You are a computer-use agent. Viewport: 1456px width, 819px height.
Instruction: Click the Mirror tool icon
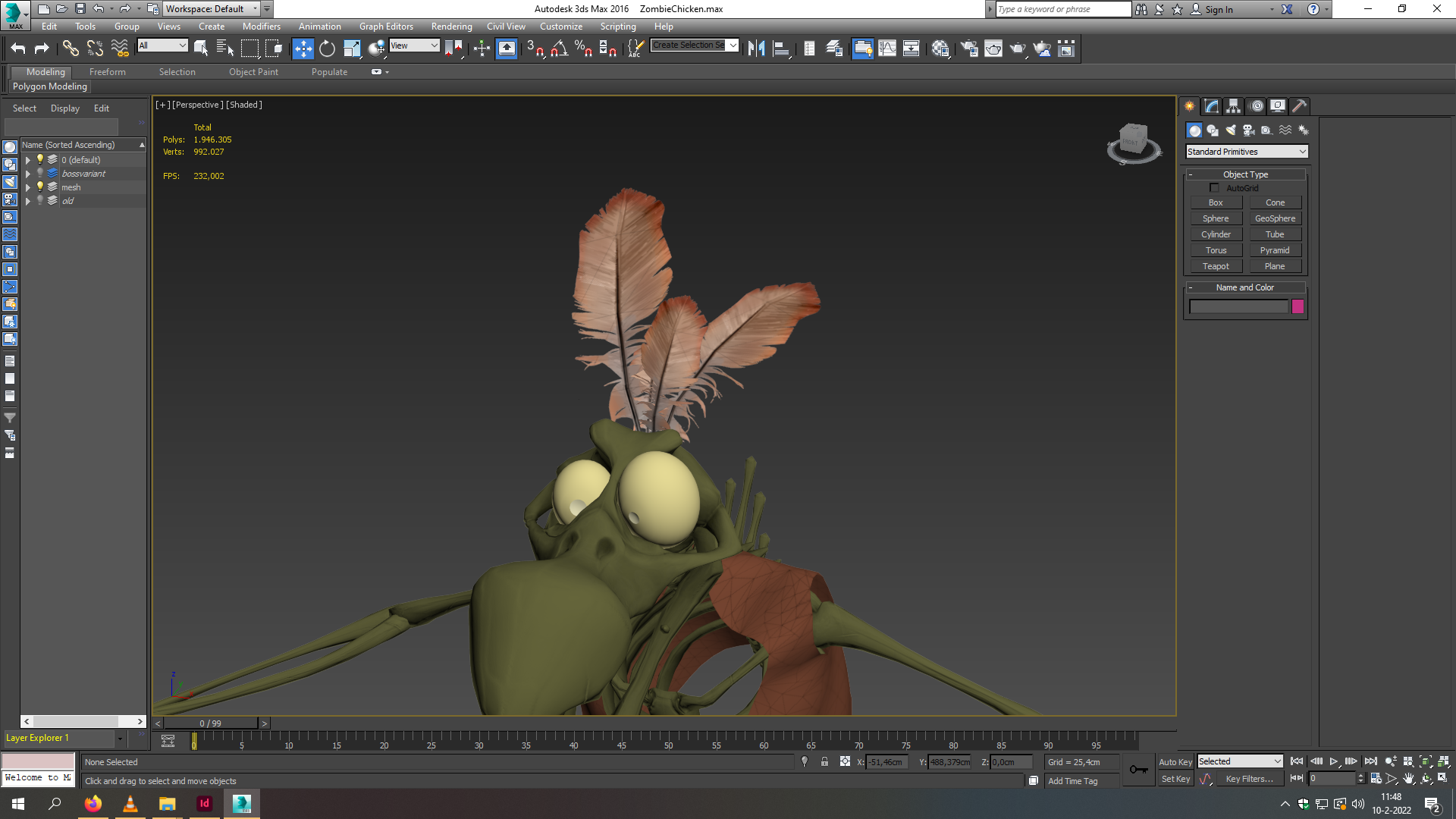756,49
